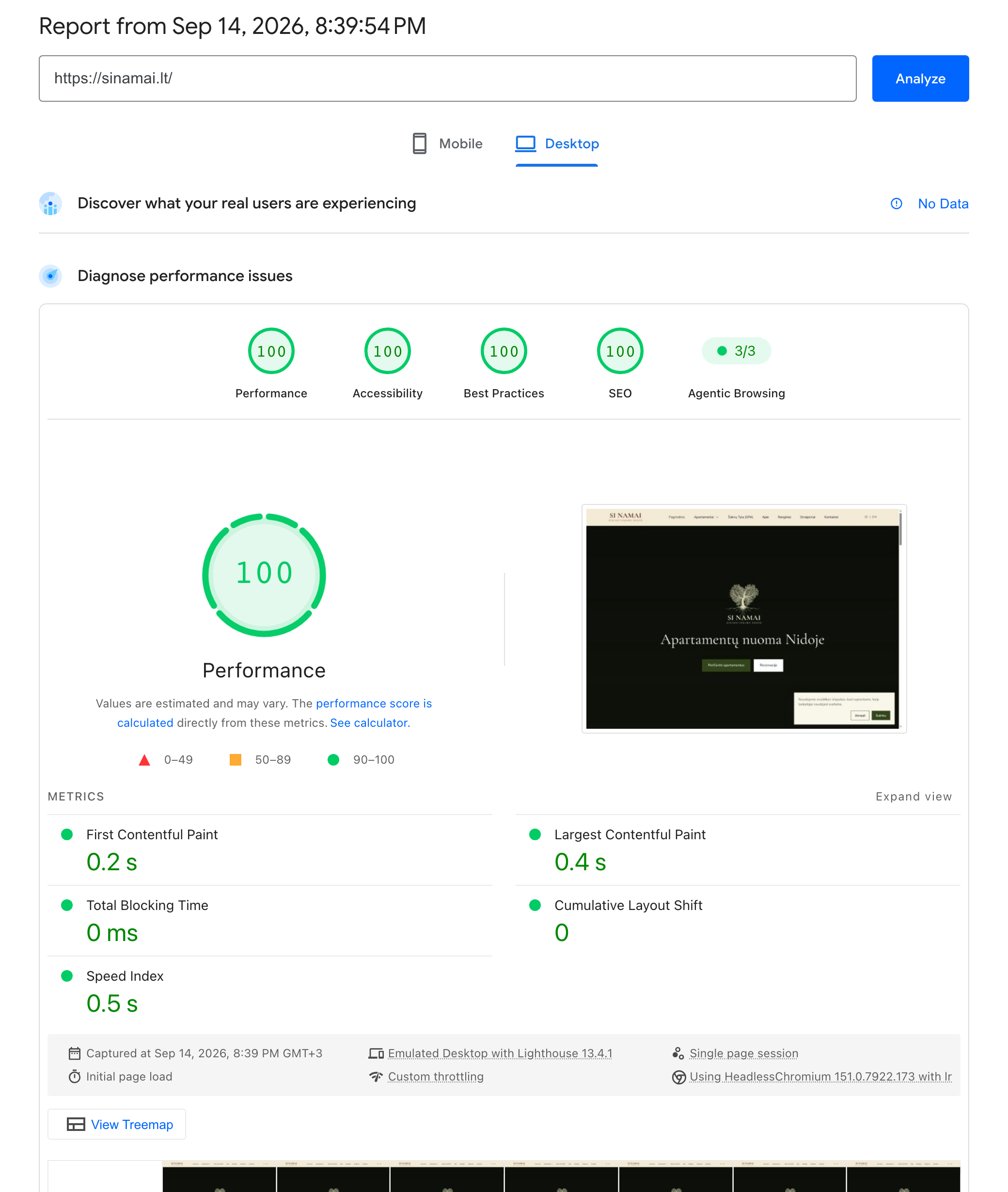Select the Desktop tab
The image size is (1008, 1192).
click(x=557, y=143)
